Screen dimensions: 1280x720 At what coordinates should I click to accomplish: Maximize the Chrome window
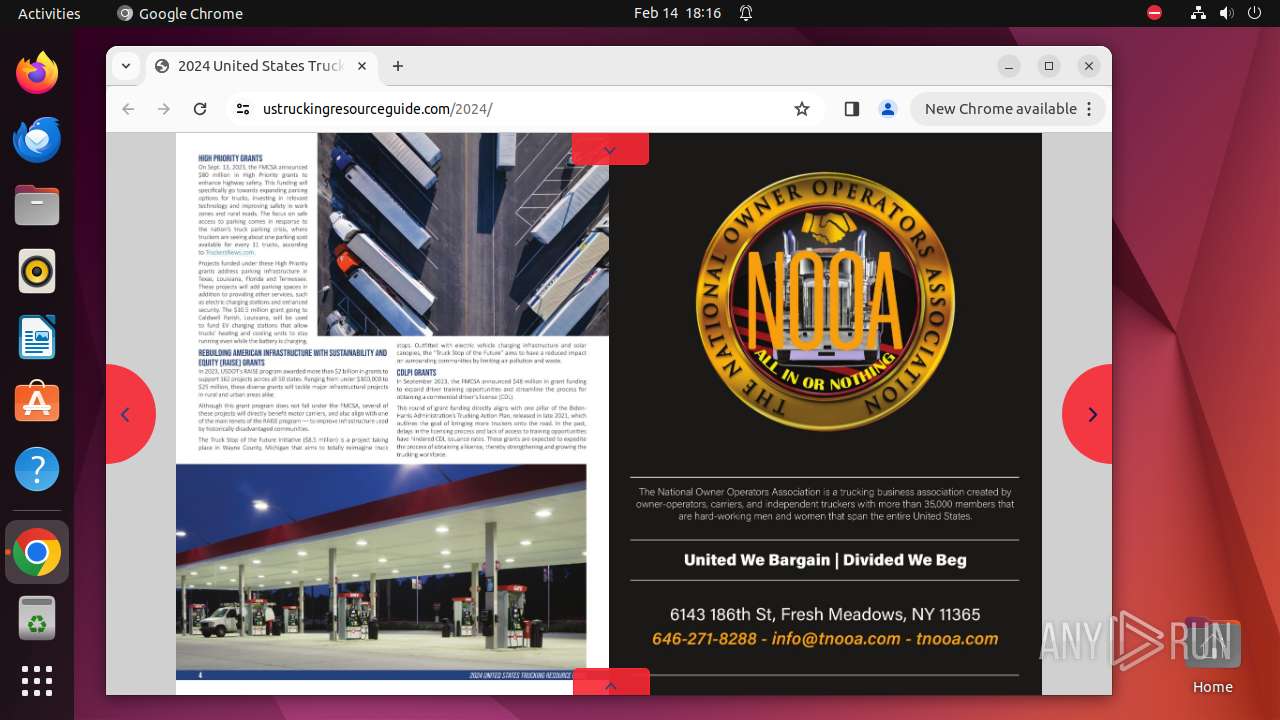coord(1049,66)
